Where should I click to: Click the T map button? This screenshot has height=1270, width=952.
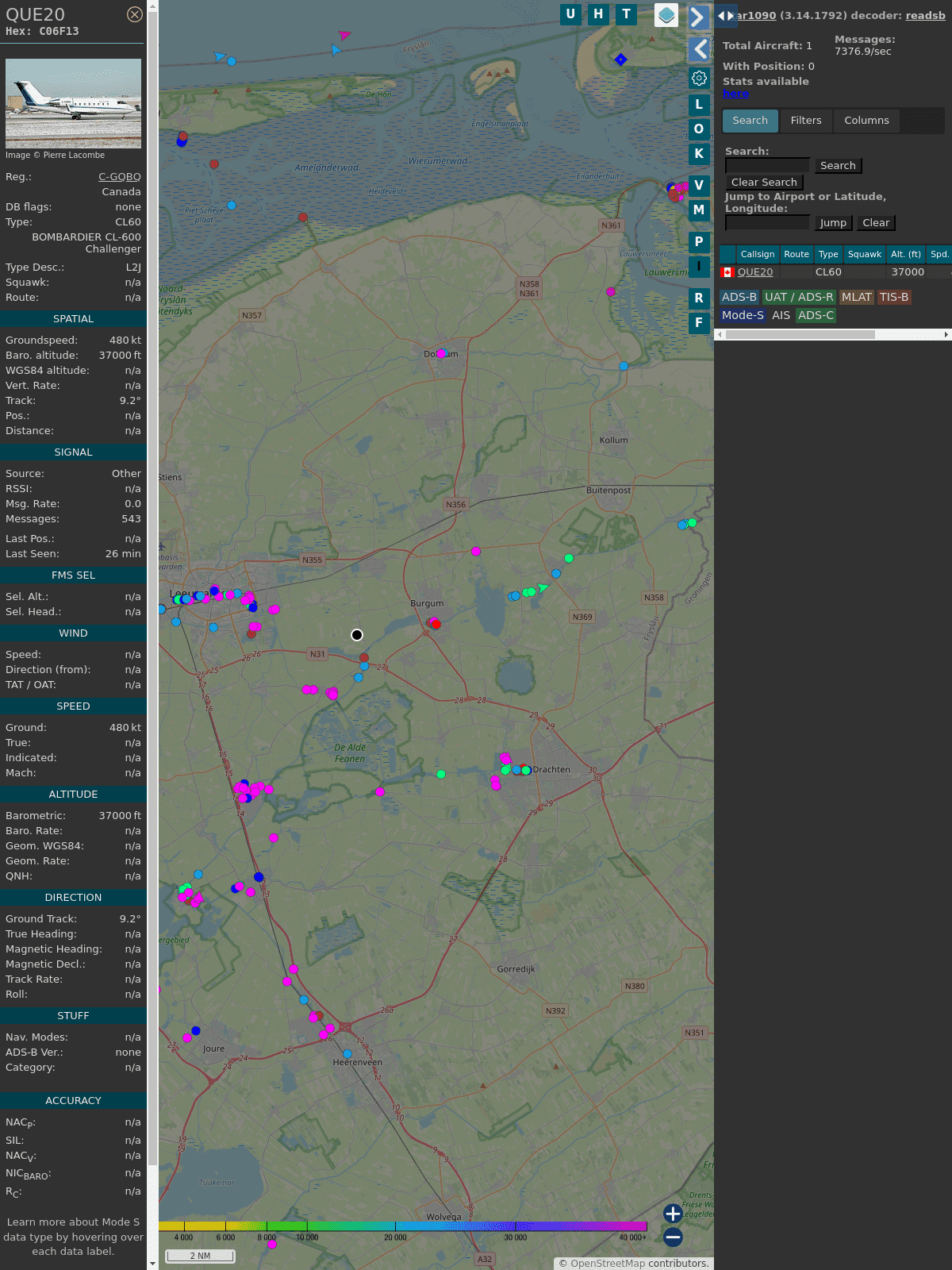pyautogui.click(x=626, y=14)
